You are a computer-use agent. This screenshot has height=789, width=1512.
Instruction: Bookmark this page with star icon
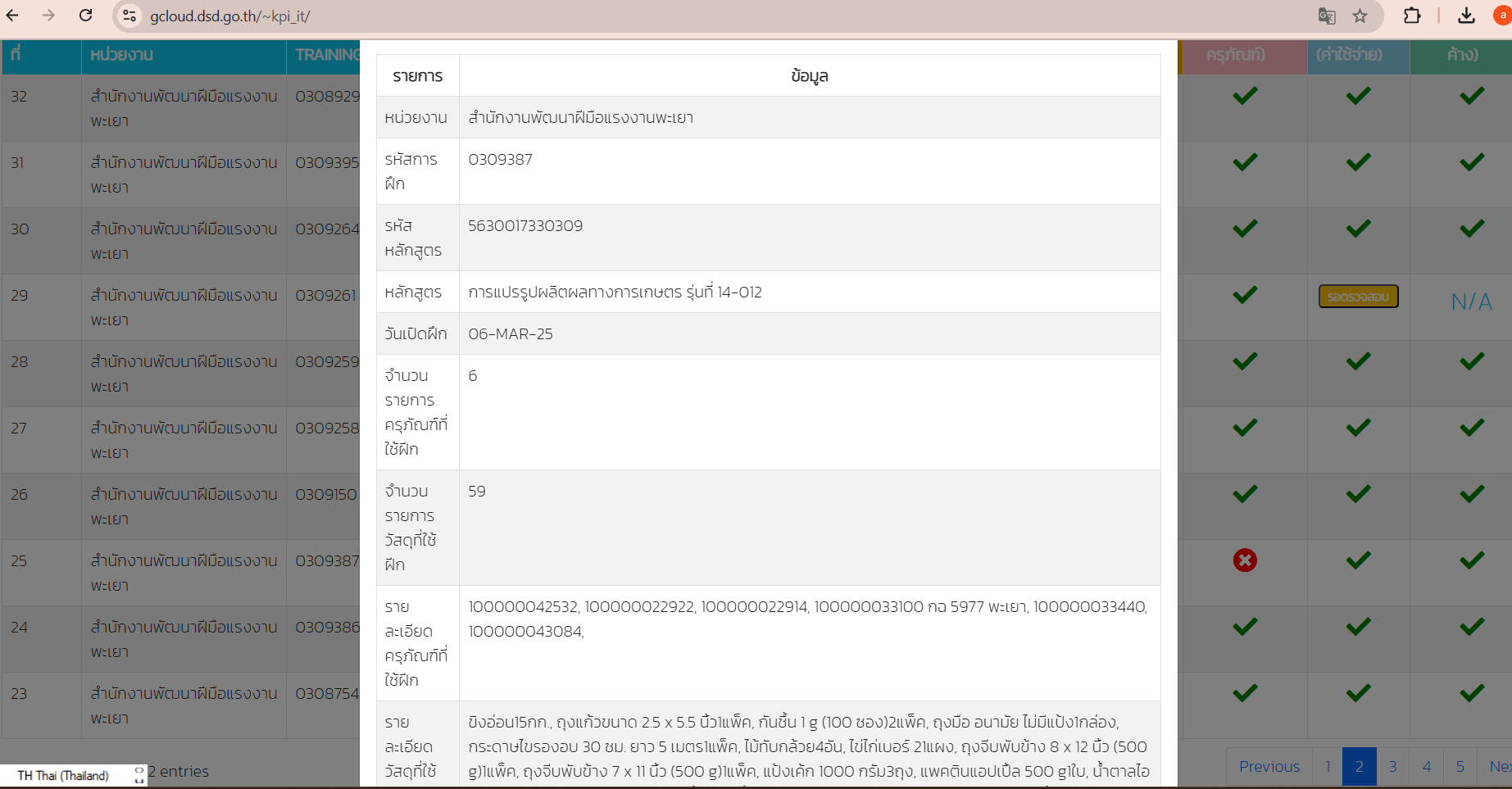click(1360, 16)
